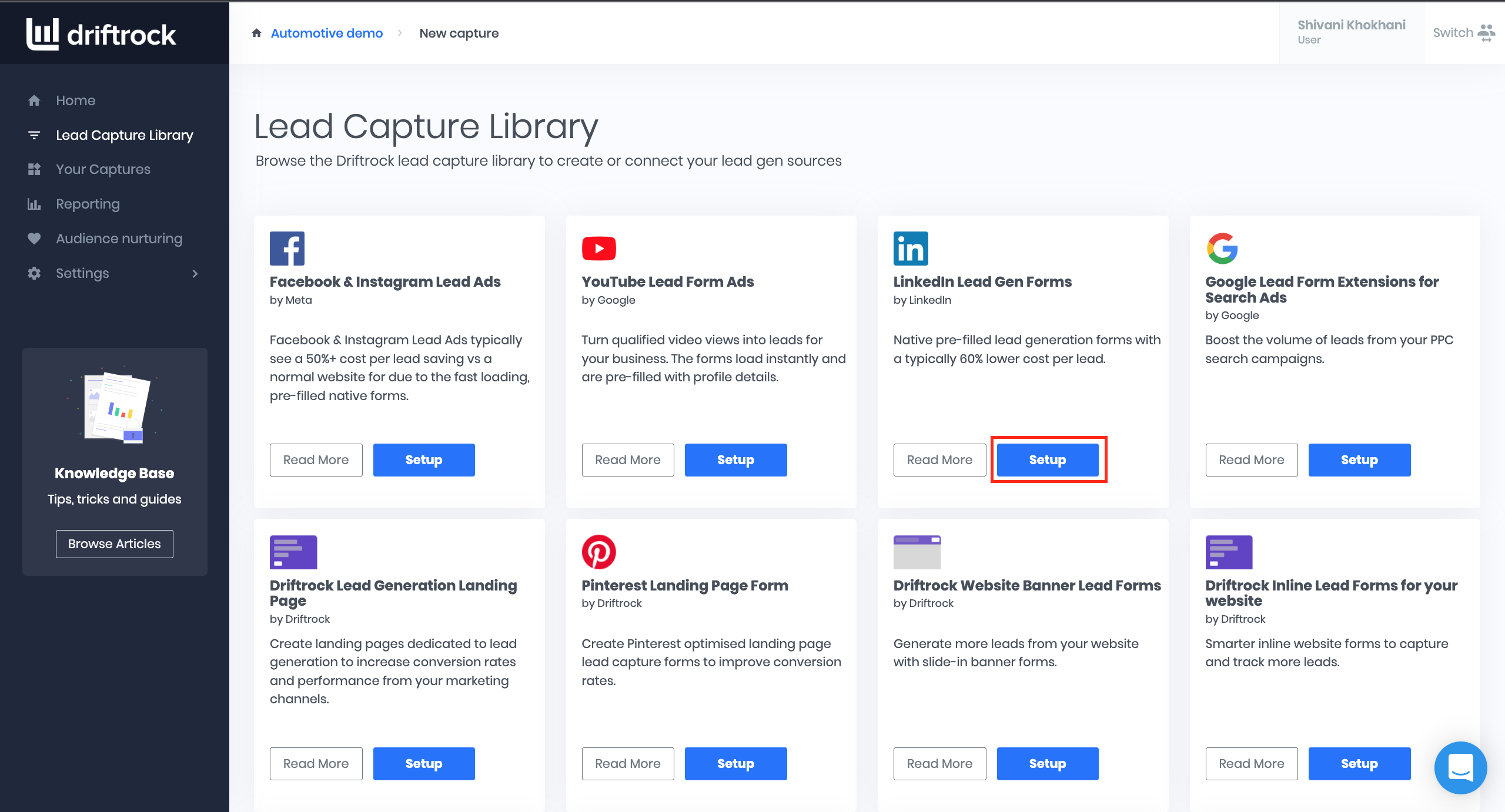Screen dimensions: 1505x812
Task: Click the YouTube play icon
Action: click(x=598, y=248)
